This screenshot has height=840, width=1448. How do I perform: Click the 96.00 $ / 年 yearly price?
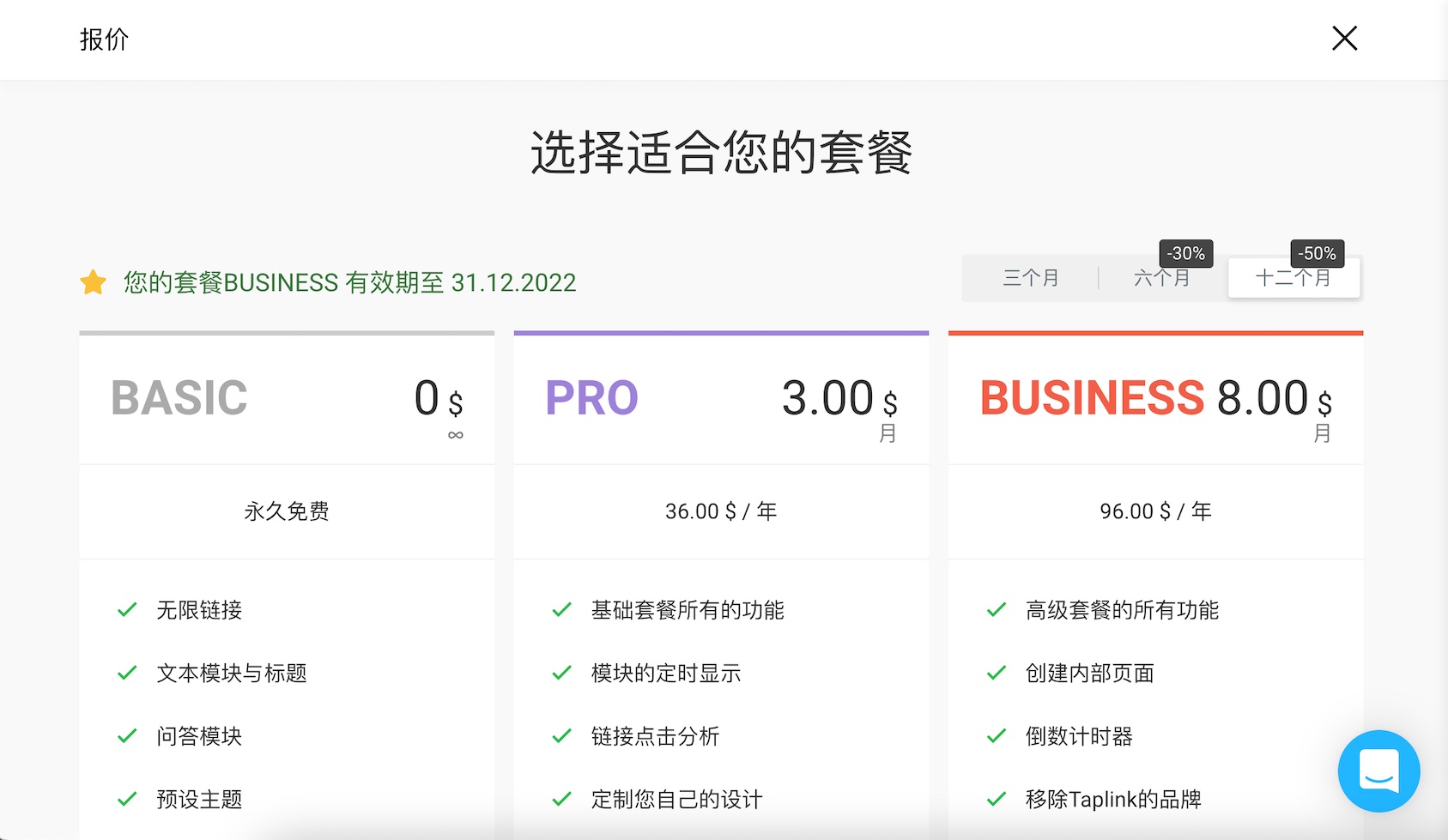[1155, 511]
